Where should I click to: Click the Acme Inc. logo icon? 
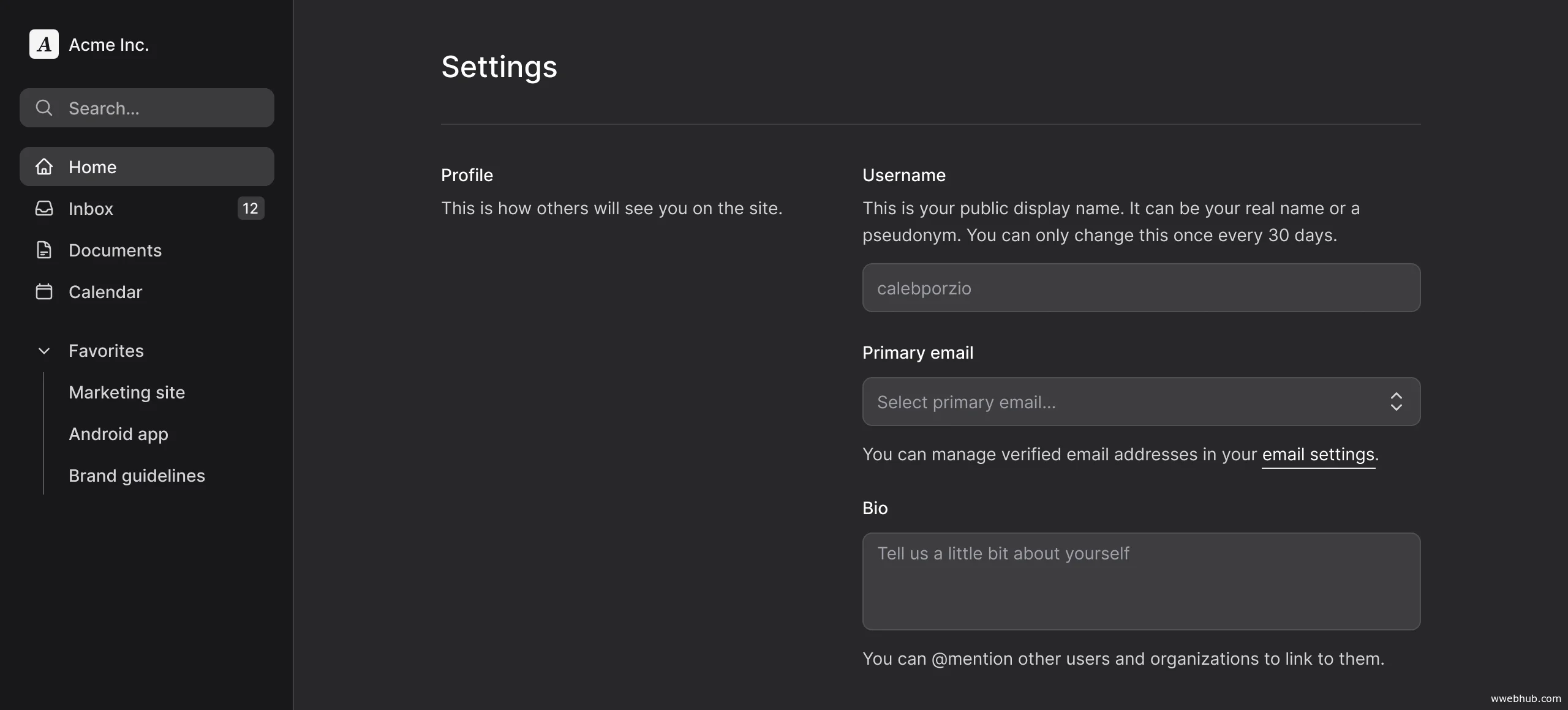[x=44, y=44]
